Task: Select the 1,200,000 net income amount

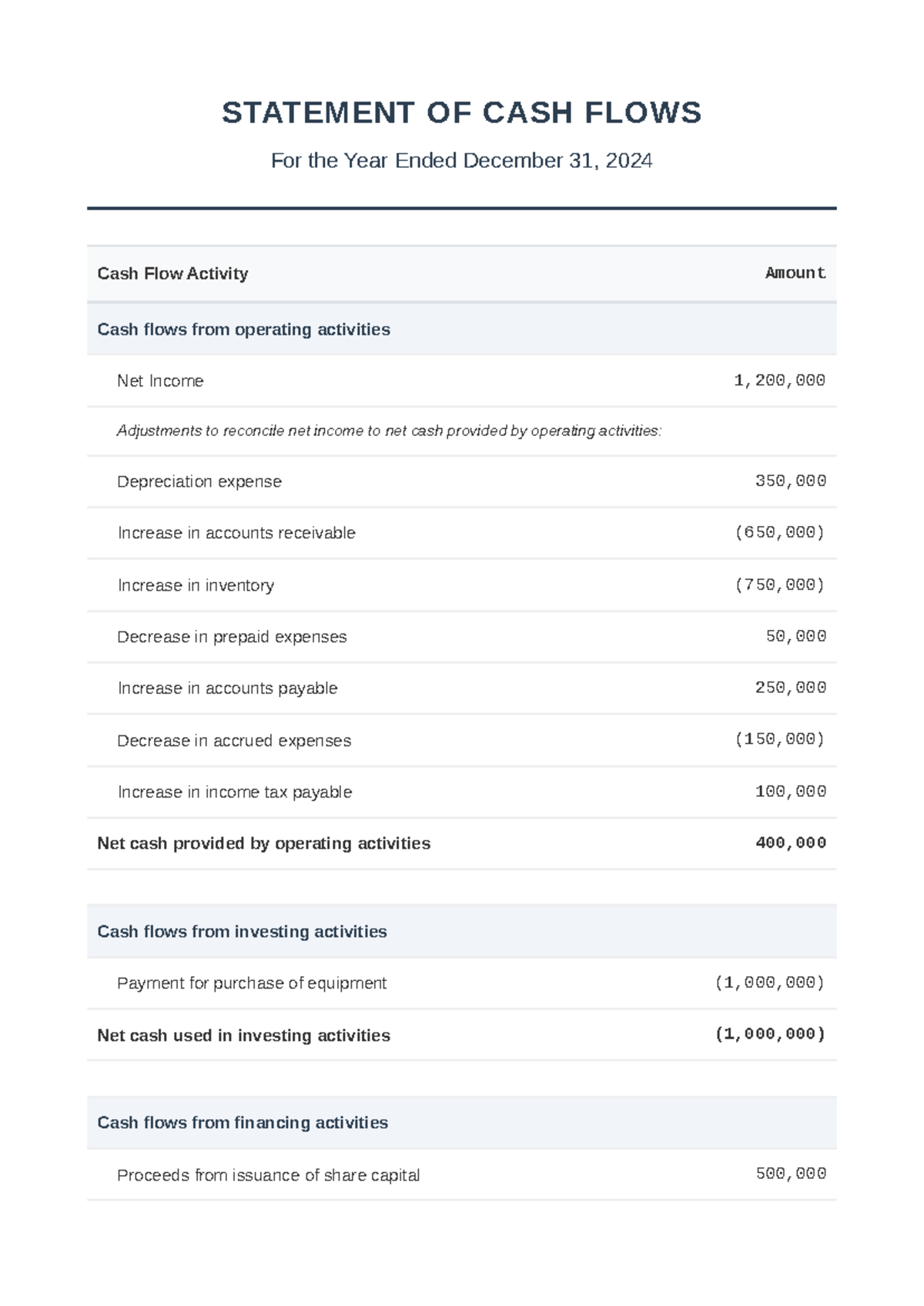Action: click(x=780, y=380)
